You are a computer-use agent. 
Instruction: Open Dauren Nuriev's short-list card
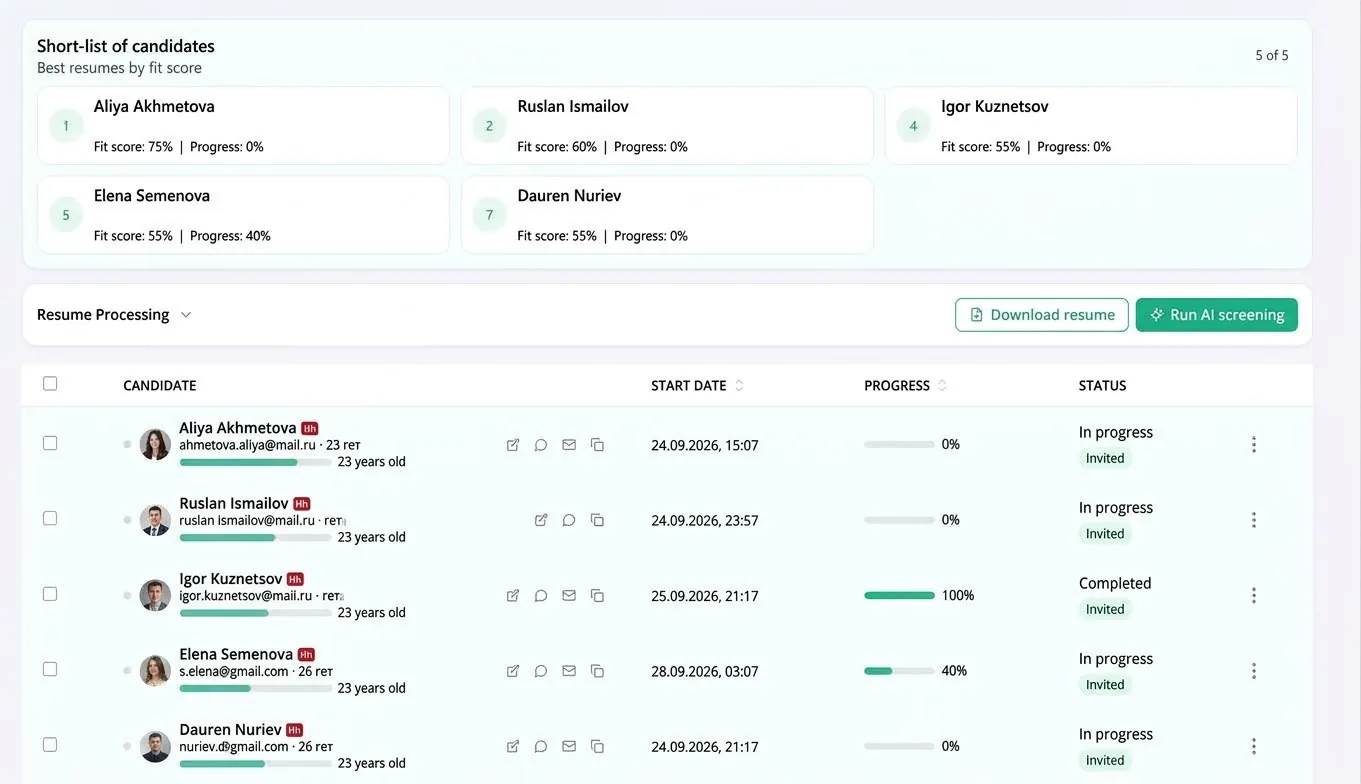(667, 215)
